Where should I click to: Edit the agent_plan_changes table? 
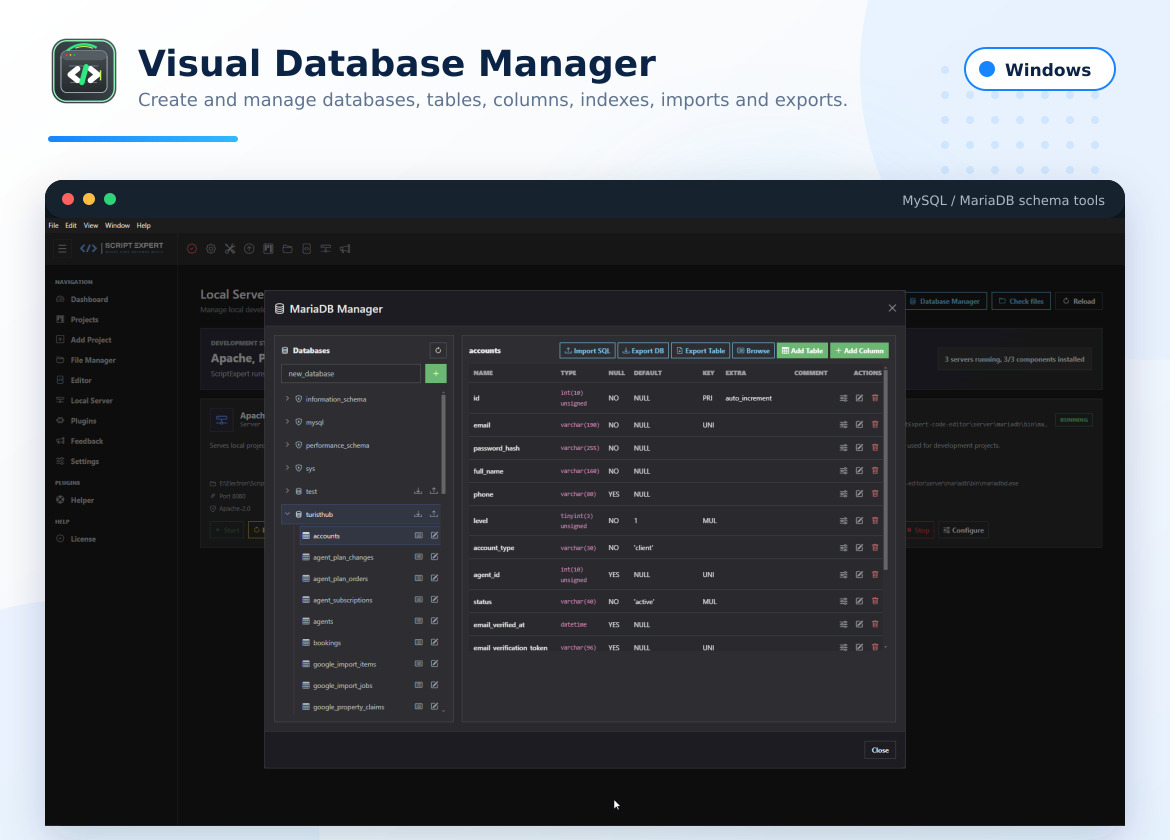[x=434, y=557]
